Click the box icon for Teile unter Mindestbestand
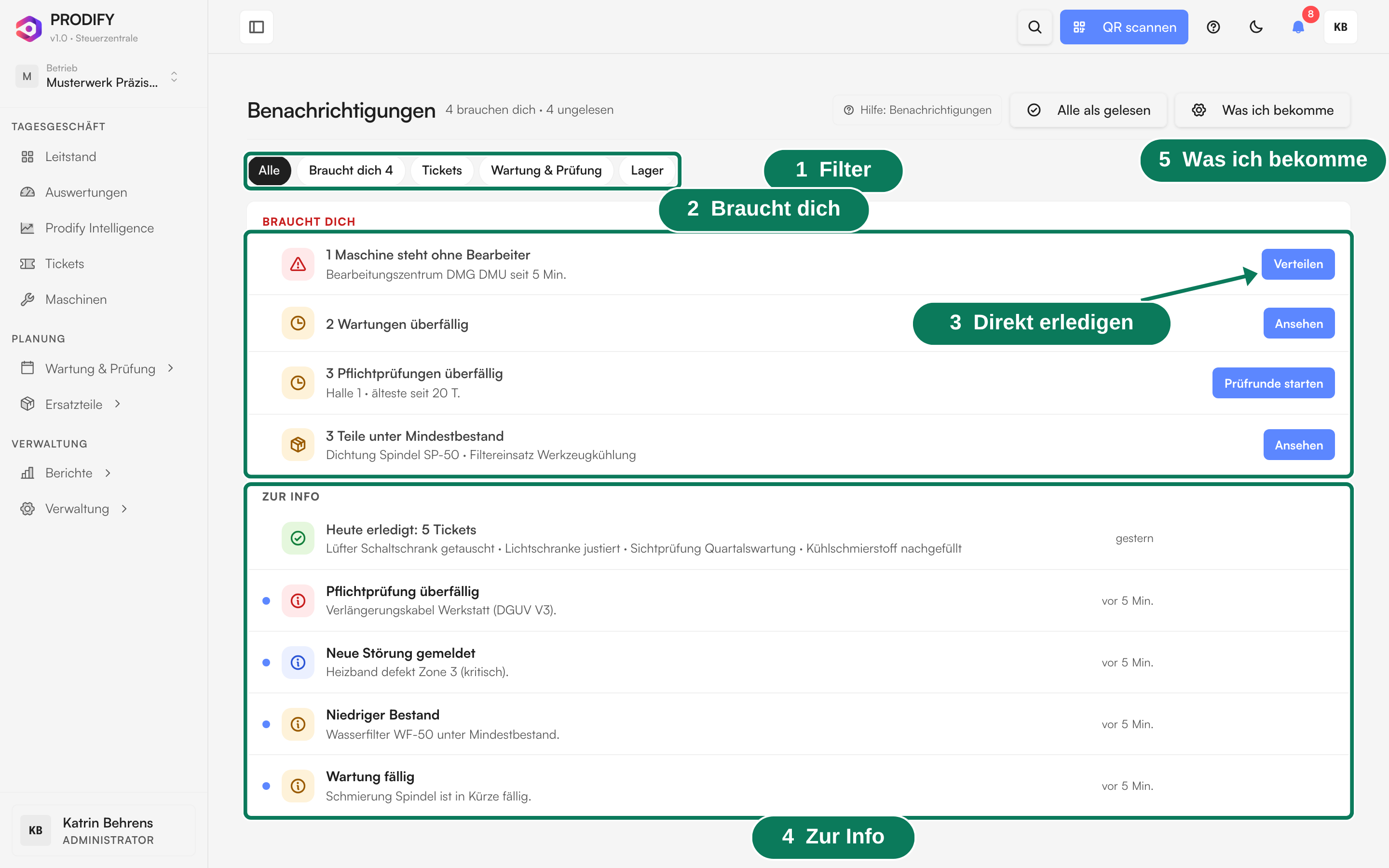 tap(298, 444)
